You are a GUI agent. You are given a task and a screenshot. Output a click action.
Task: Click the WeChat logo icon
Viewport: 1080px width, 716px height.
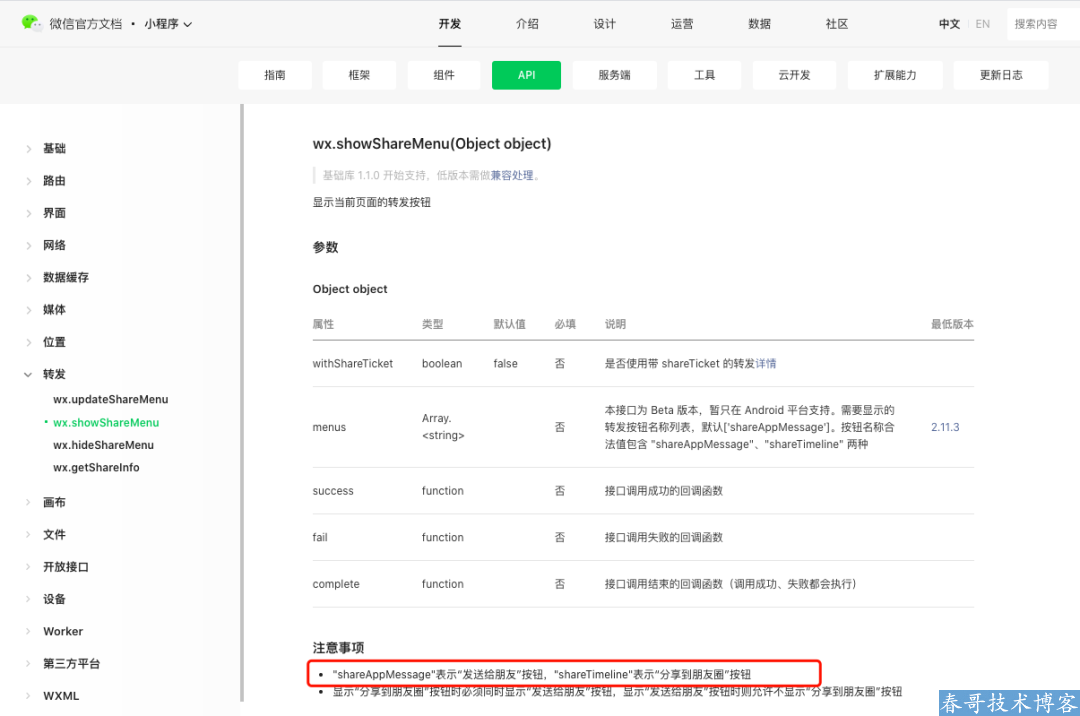[31, 23]
